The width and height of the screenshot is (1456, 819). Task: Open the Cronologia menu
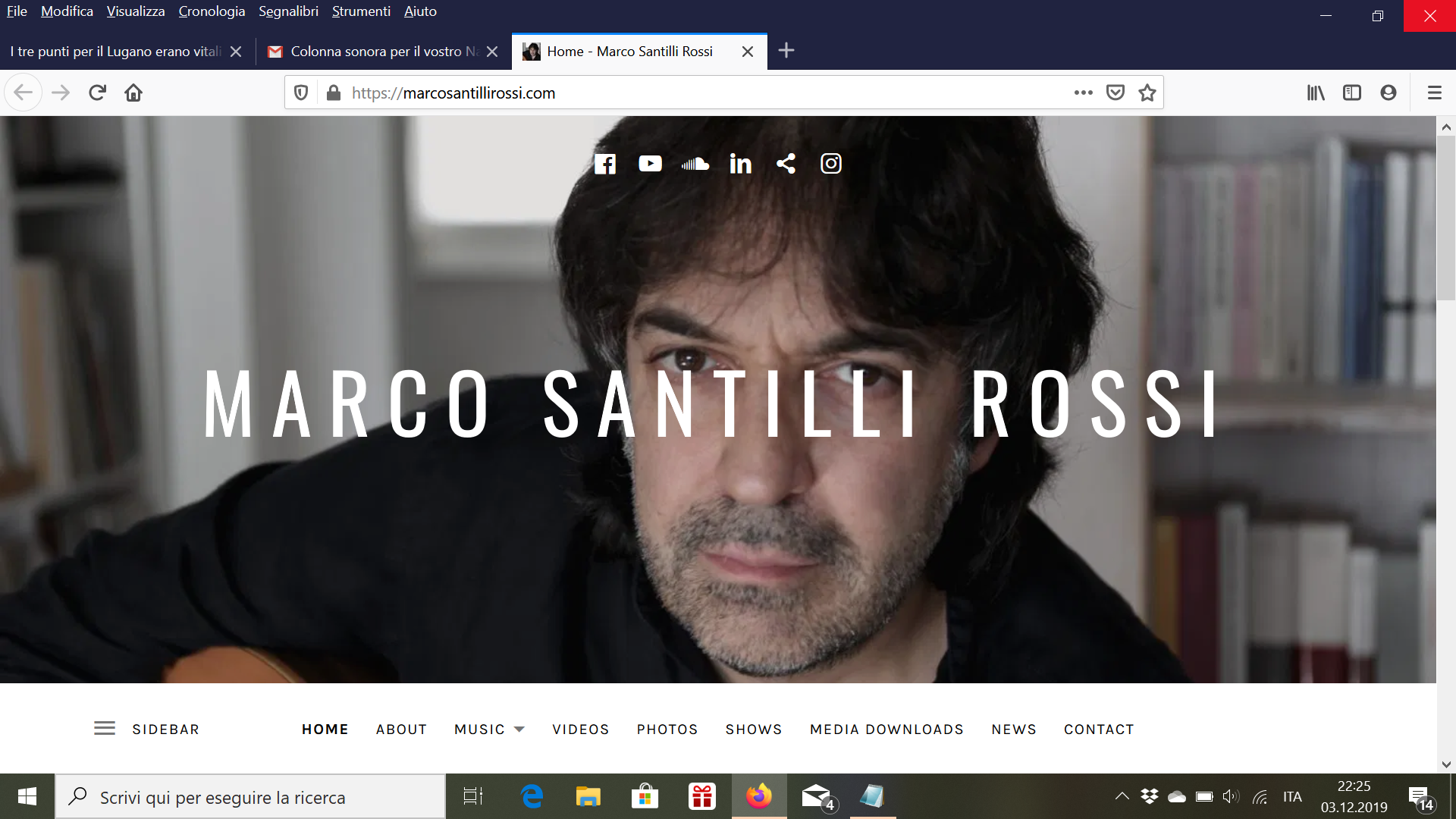pyautogui.click(x=212, y=11)
